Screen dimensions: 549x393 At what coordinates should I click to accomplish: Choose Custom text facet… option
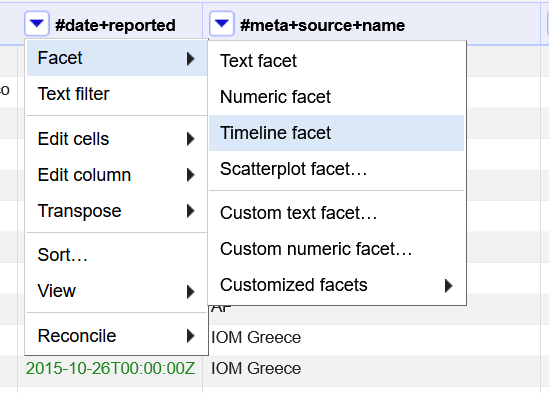(336, 213)
